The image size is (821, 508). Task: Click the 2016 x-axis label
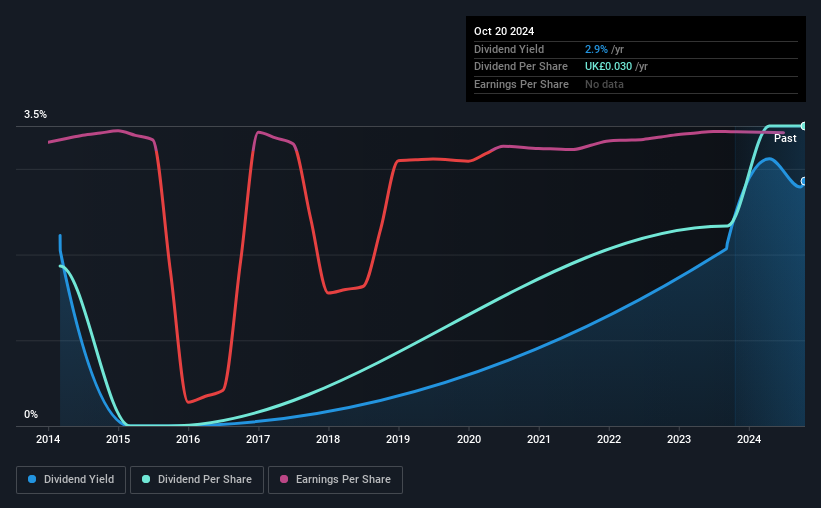coord(188,439)
